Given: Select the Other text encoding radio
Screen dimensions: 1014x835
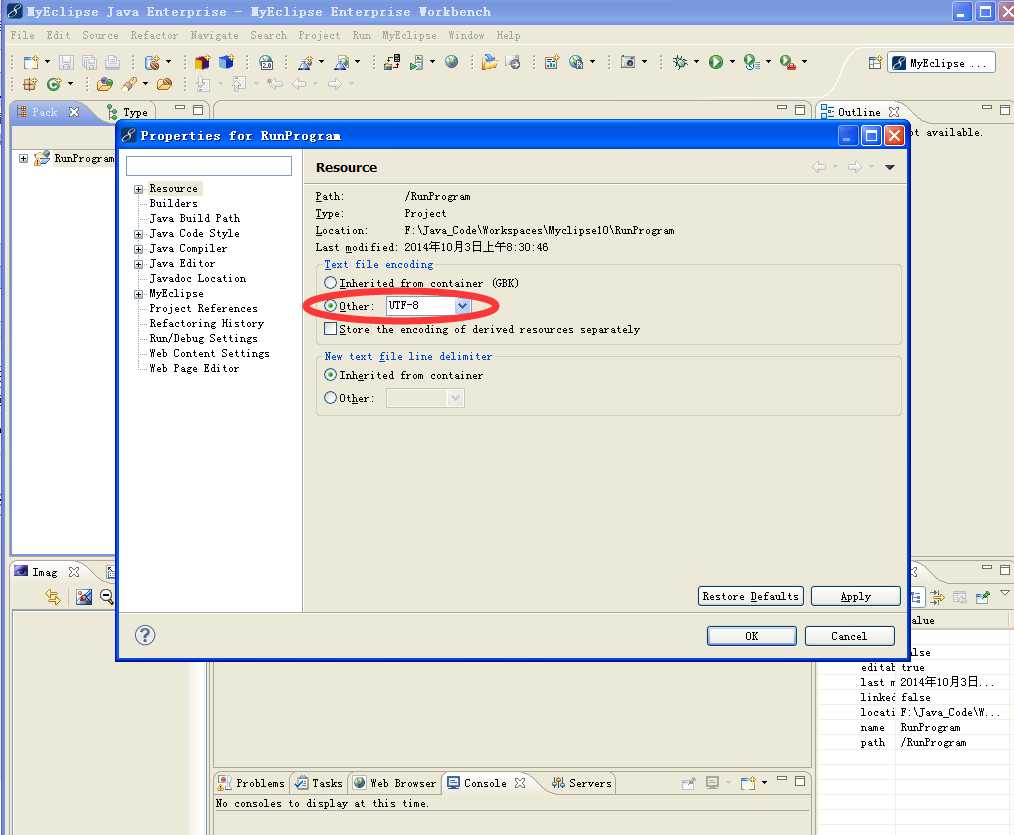Looking at the screenshot, I should tap(330, 305).
